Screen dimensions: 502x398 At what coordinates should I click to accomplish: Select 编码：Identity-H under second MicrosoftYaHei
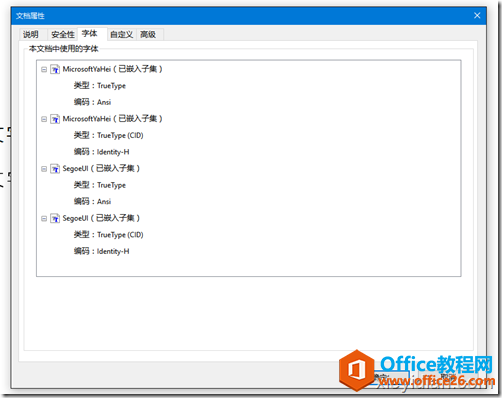pyautogui.click(x=101, y=152)
